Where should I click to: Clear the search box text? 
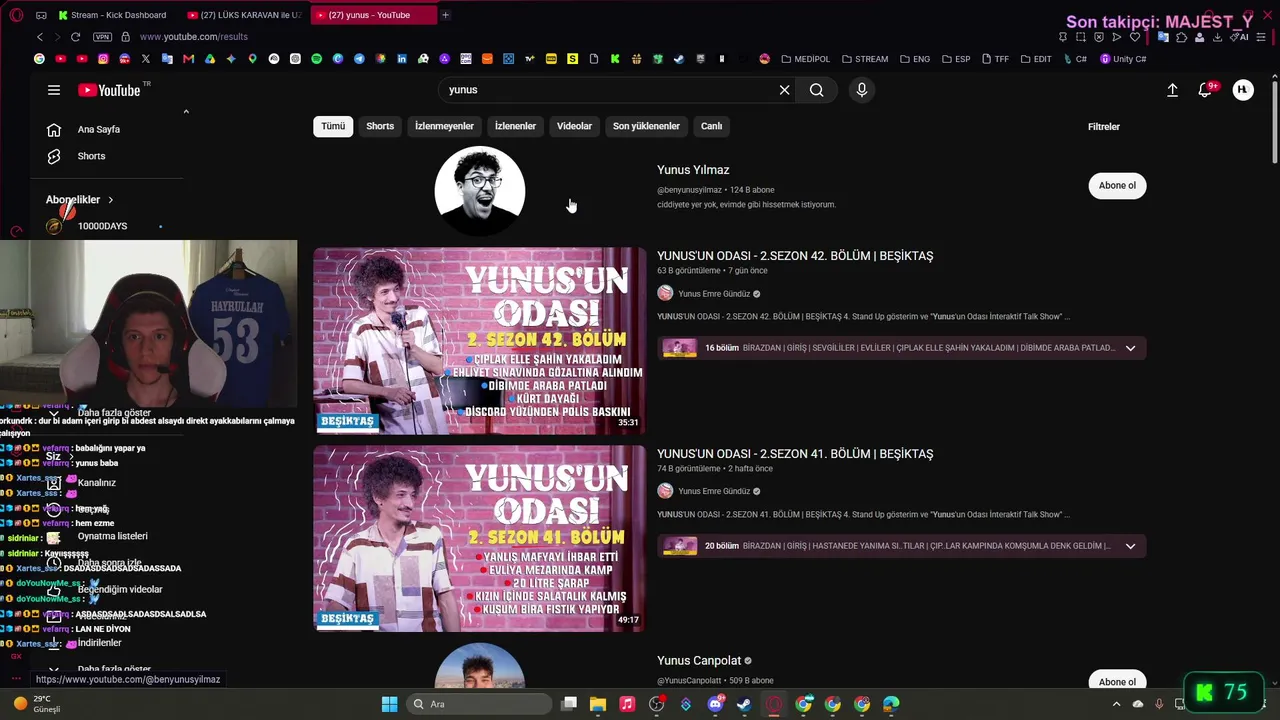click(784, 90)
